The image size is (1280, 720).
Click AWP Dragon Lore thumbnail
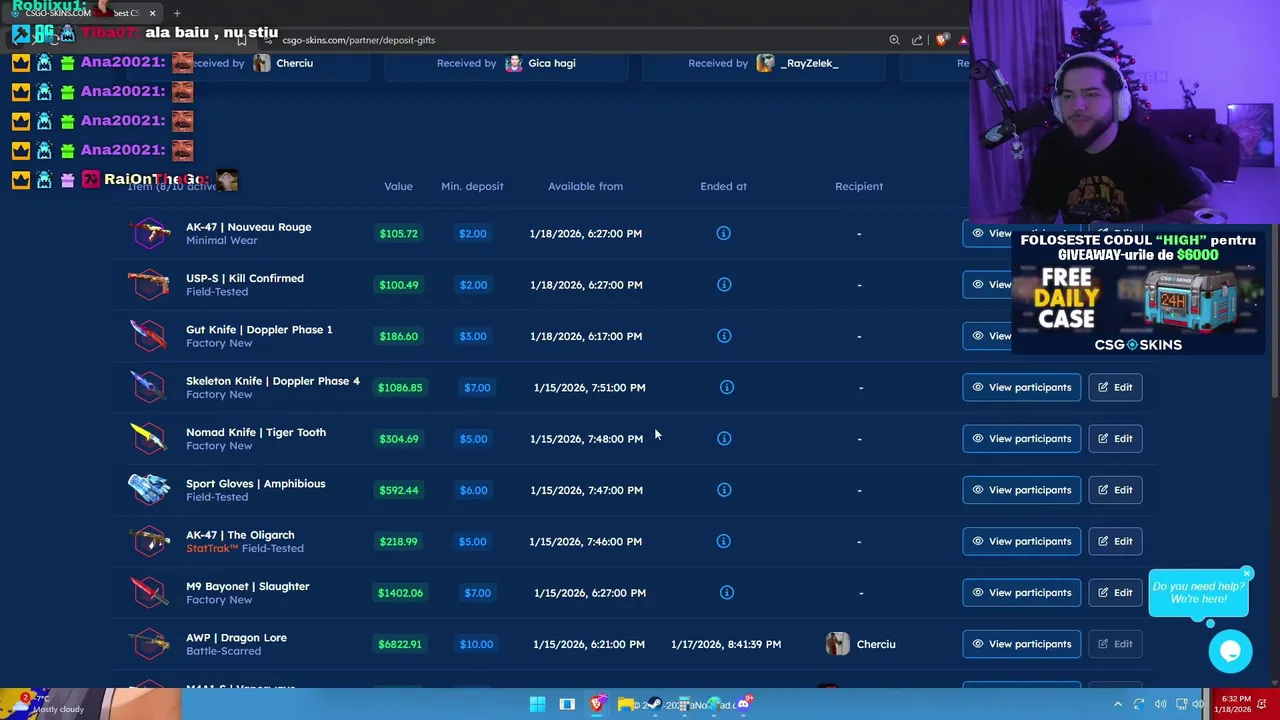click(x=149, y=644)
